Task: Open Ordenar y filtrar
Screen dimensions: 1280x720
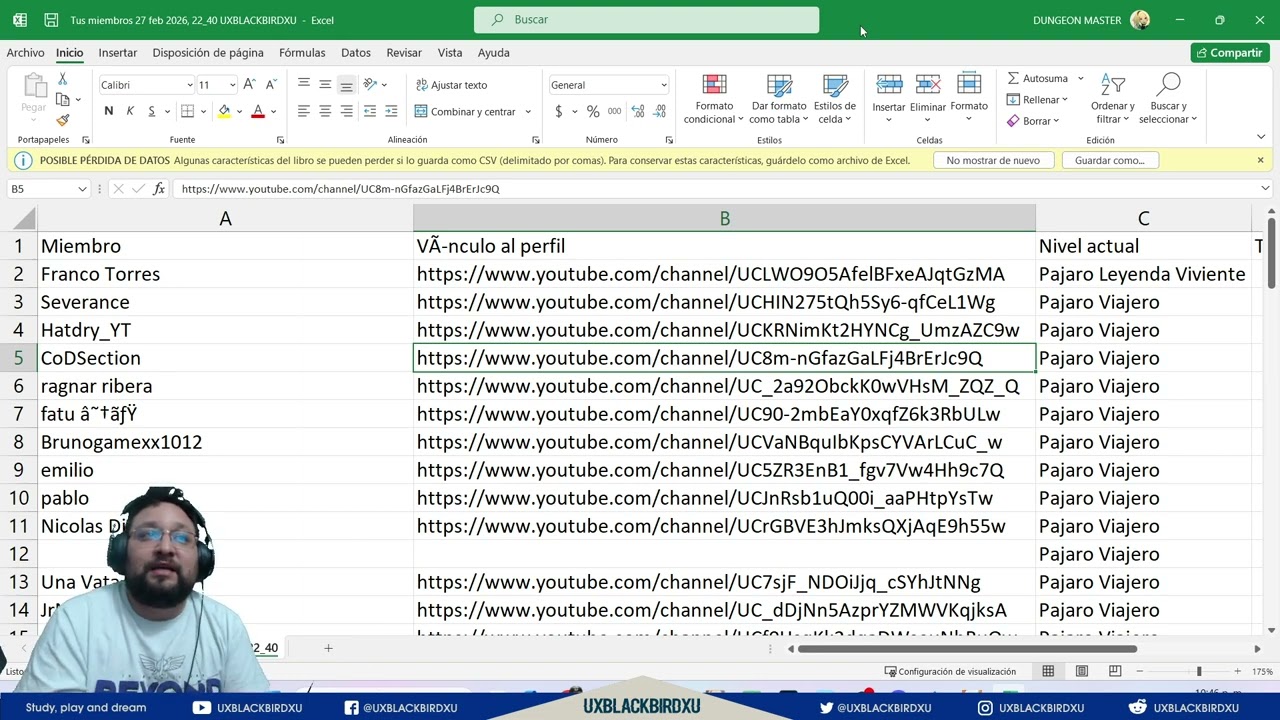Action: point(1113,99)
